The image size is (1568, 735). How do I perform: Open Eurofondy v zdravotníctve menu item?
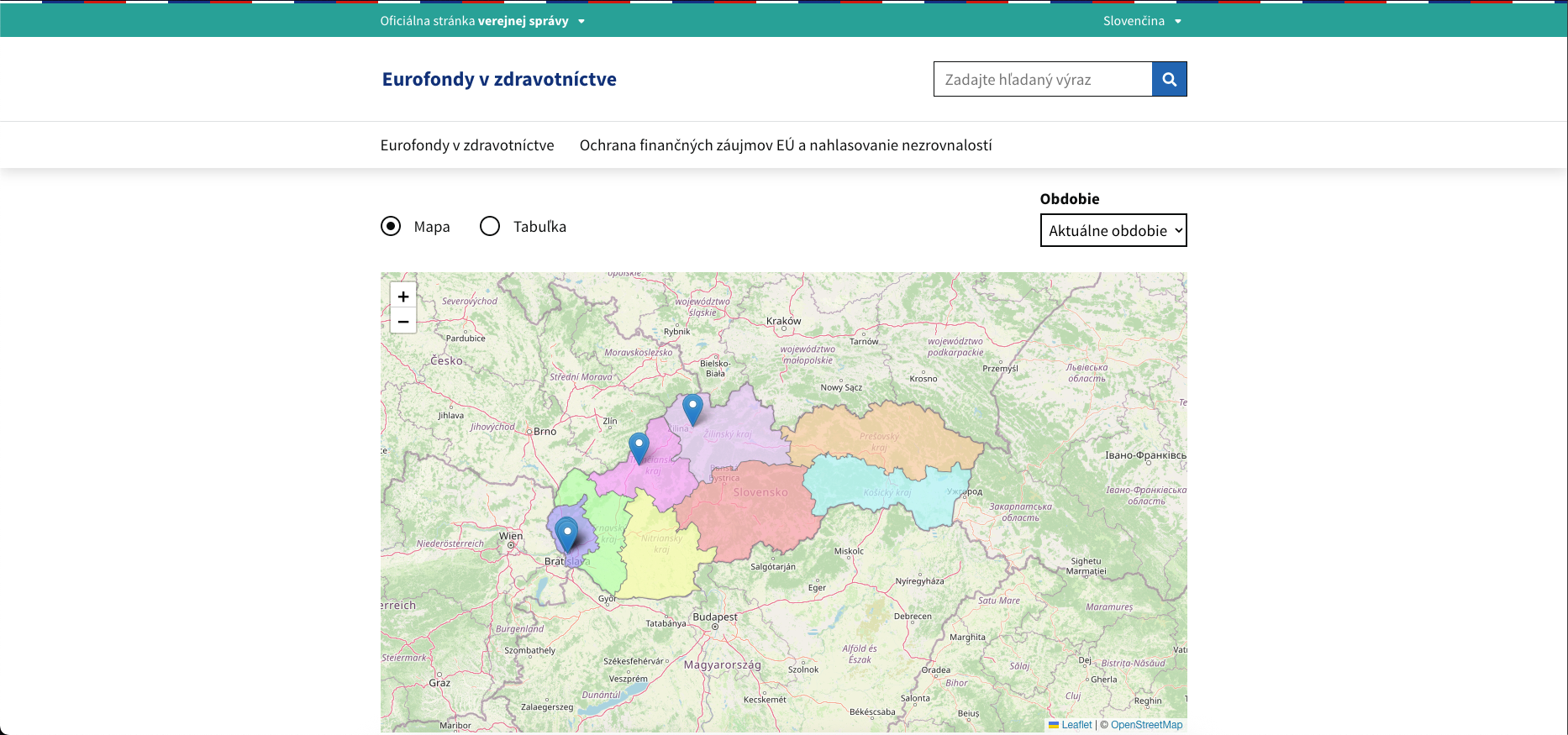[x=467, y=145]
